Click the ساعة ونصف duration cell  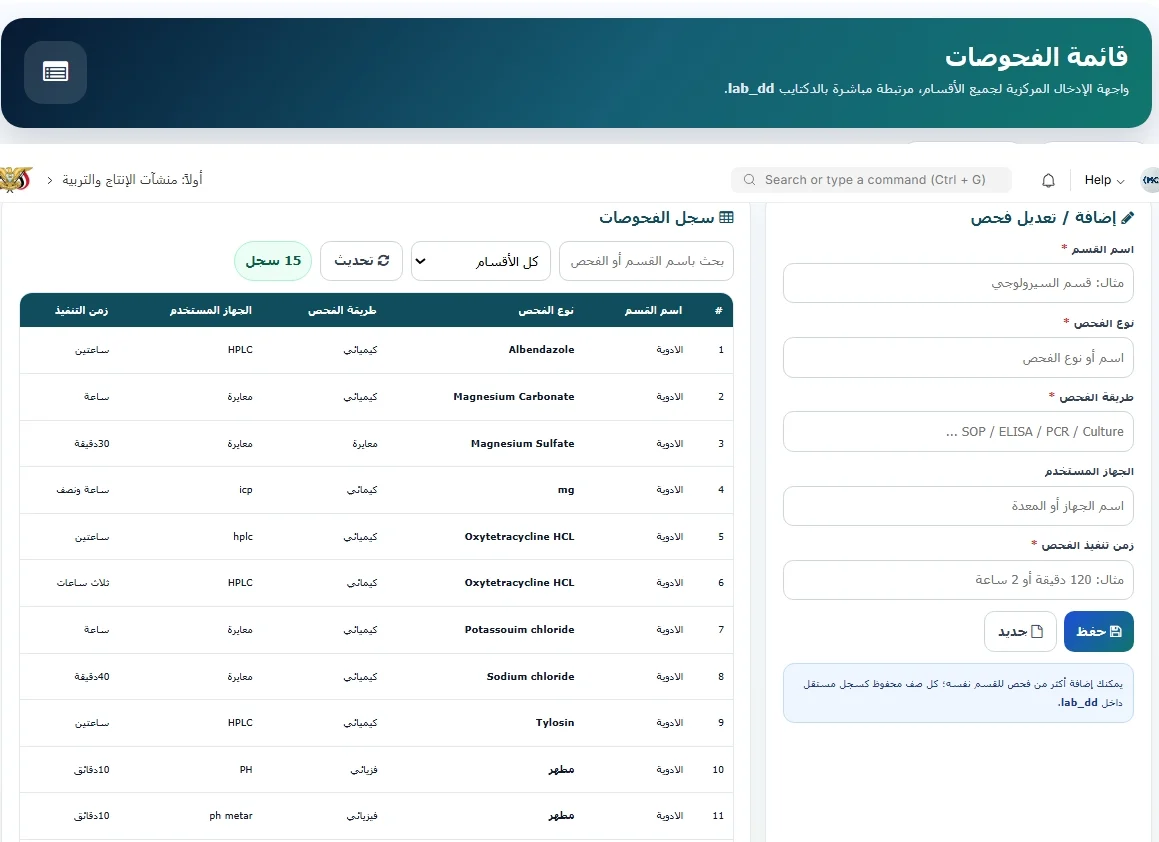click(x=83, y=490)
